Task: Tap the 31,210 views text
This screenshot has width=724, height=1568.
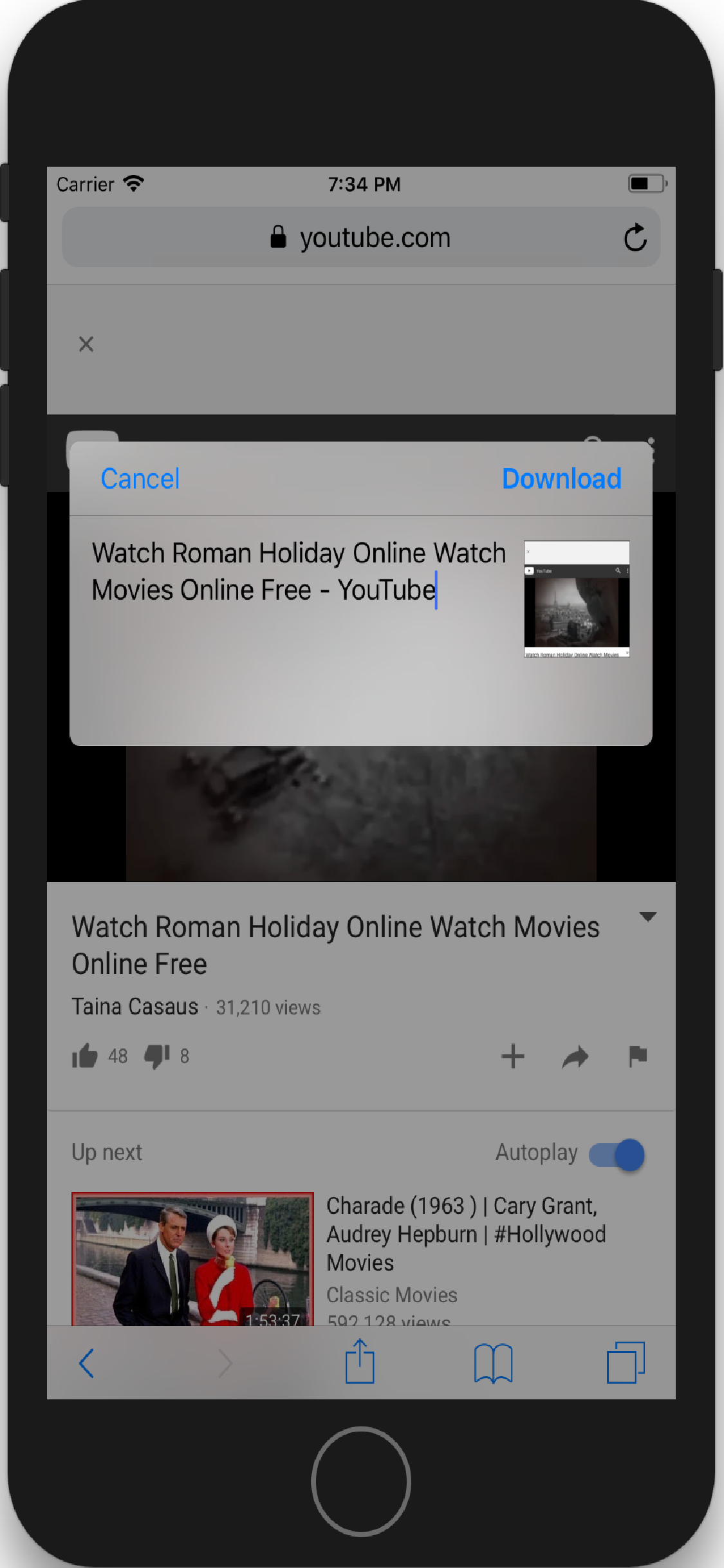Action: [268, 1007]
